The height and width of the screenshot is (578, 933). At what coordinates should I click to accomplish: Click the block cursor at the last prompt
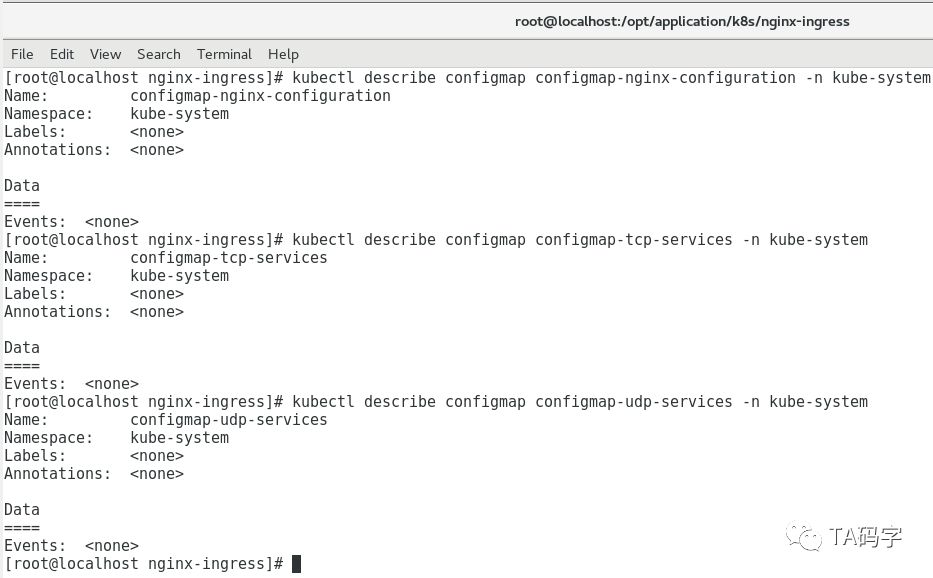click(x=296, y=564)
